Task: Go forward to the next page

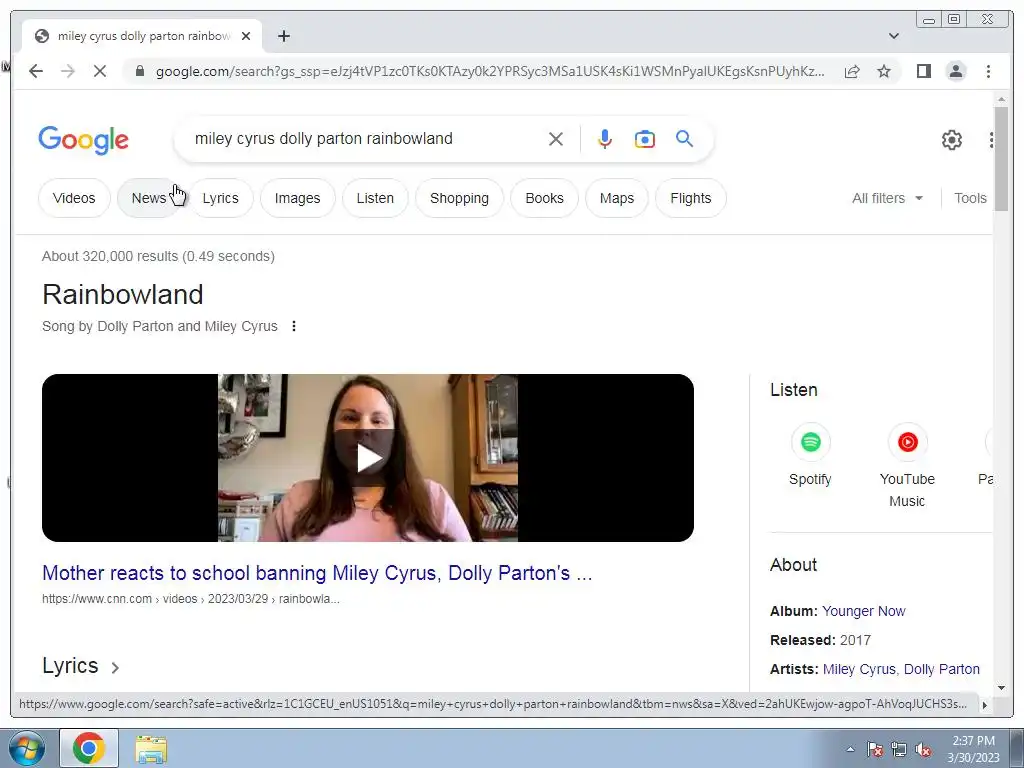Action: (x=68, y=71)
